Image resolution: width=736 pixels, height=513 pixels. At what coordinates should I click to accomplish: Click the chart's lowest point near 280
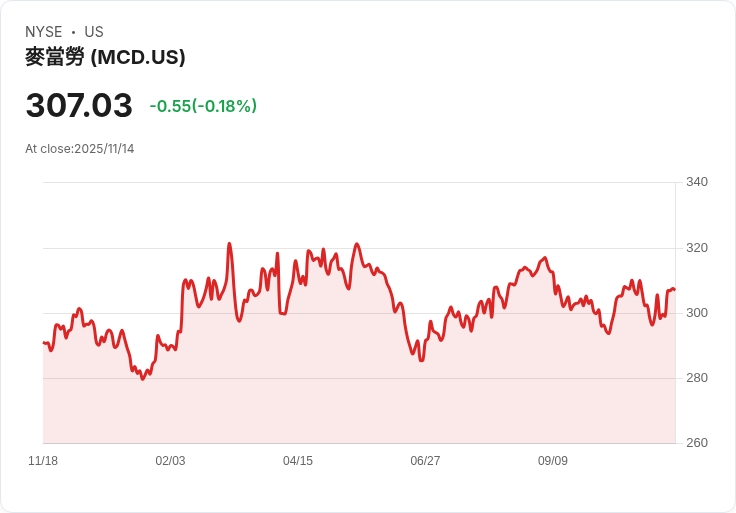(143, 379)
